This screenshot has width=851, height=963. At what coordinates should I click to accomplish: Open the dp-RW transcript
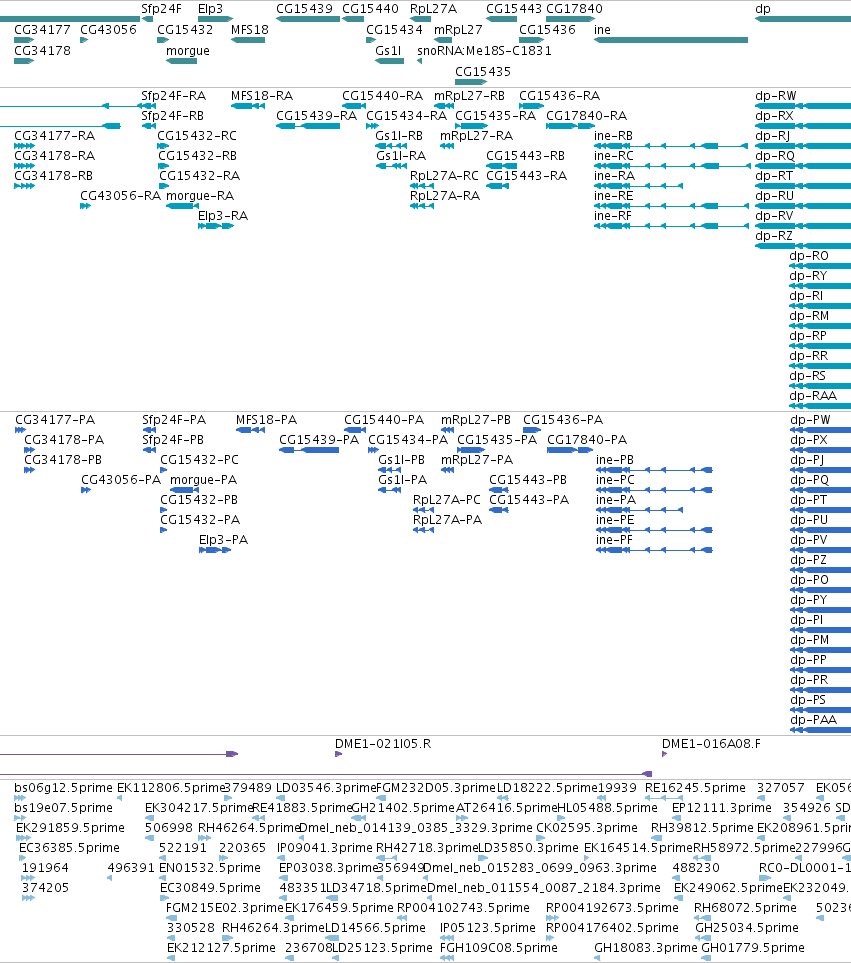tap(803, 106)
